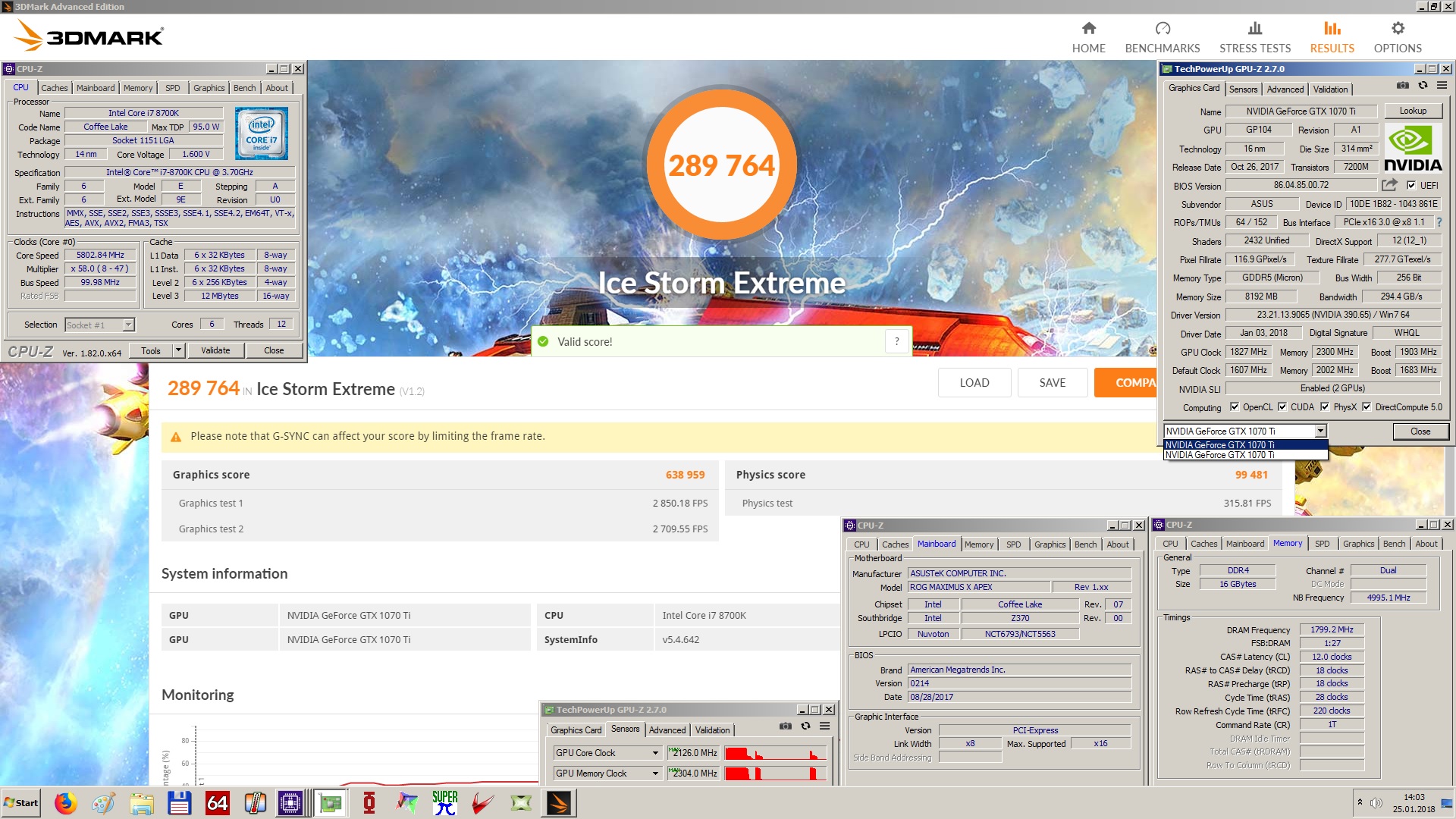Click the Close button in the top-right GPU-Z window
Viewport: 1456px width, 819px height.
click(x=1420, y=431)
